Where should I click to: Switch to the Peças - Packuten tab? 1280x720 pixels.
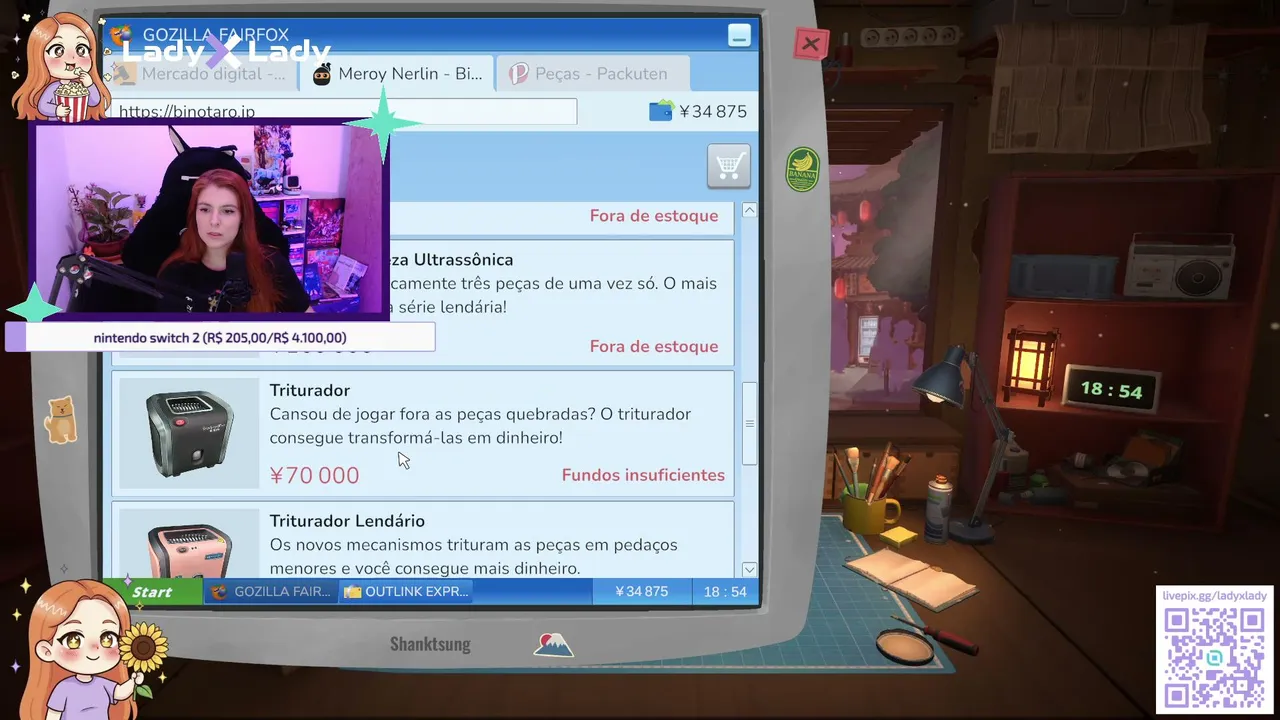click(594, 74)
